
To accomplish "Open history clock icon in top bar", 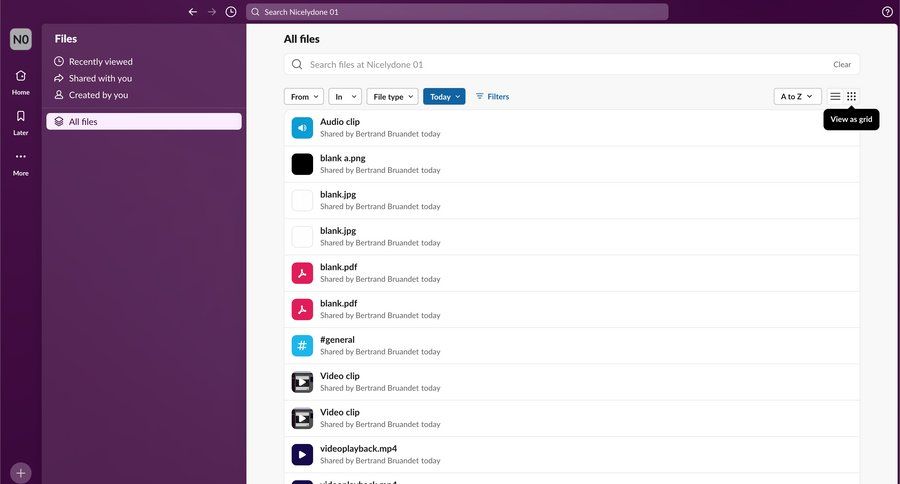I will tap(231, 11).
